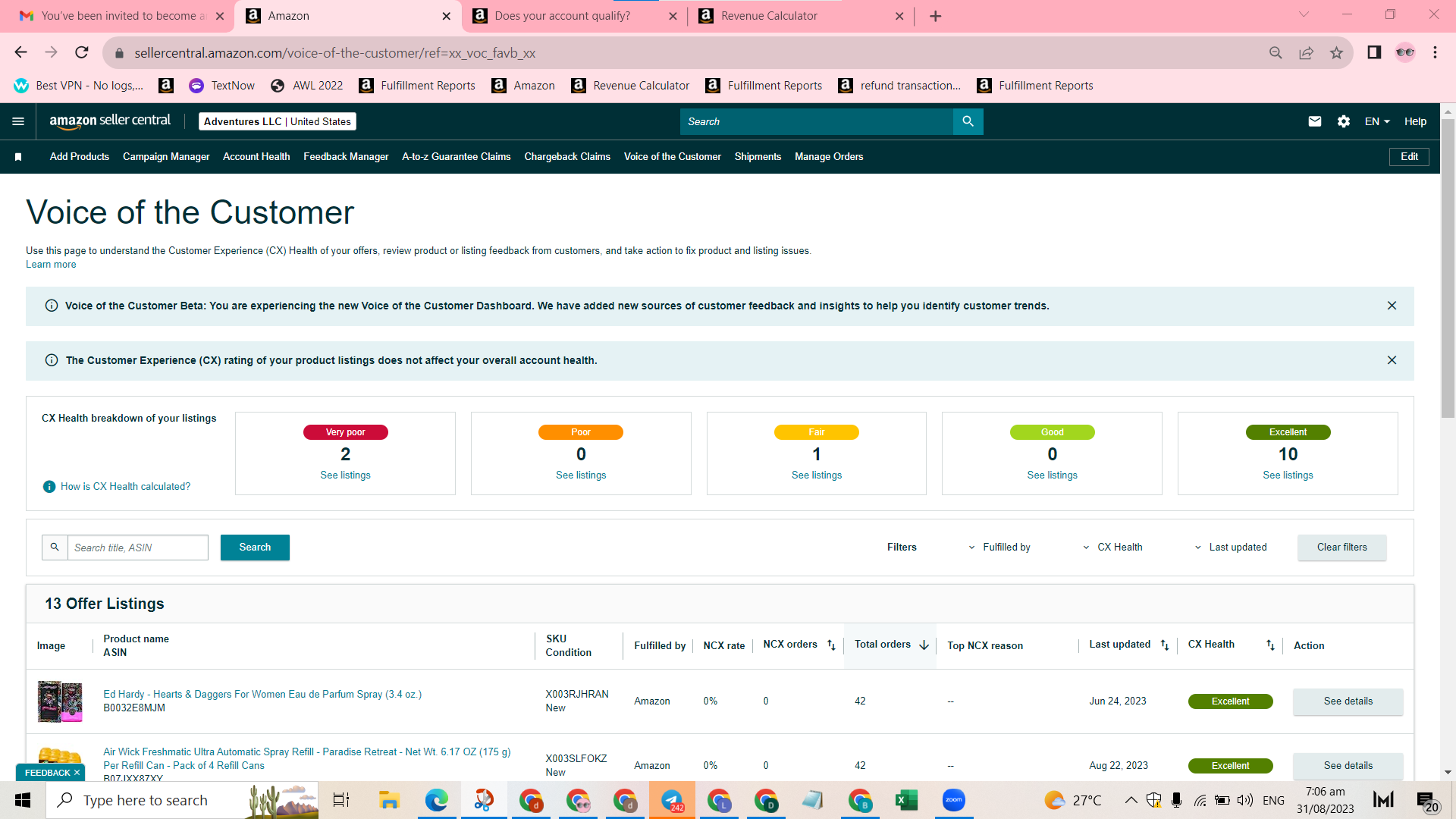Click the browser zoom magnifier icon
The width and height of the screenshot is (1456, 819).
(1276, 52)
